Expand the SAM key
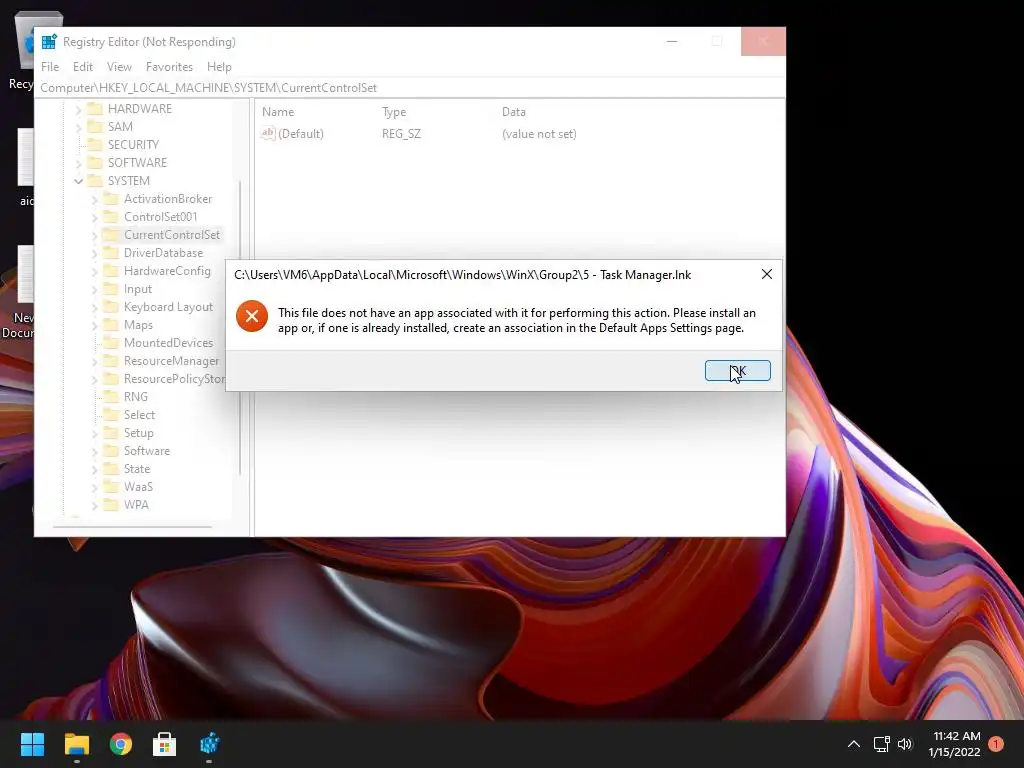The width and height of the screenshot is (1024, 768). tap(78, 127)
